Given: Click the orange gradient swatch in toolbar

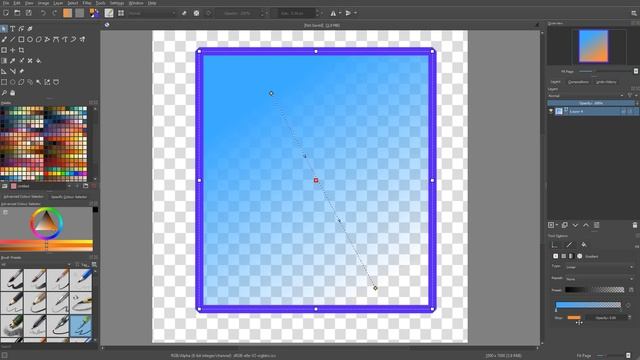Looking at the screenshot, I should (x=67, y=13).
